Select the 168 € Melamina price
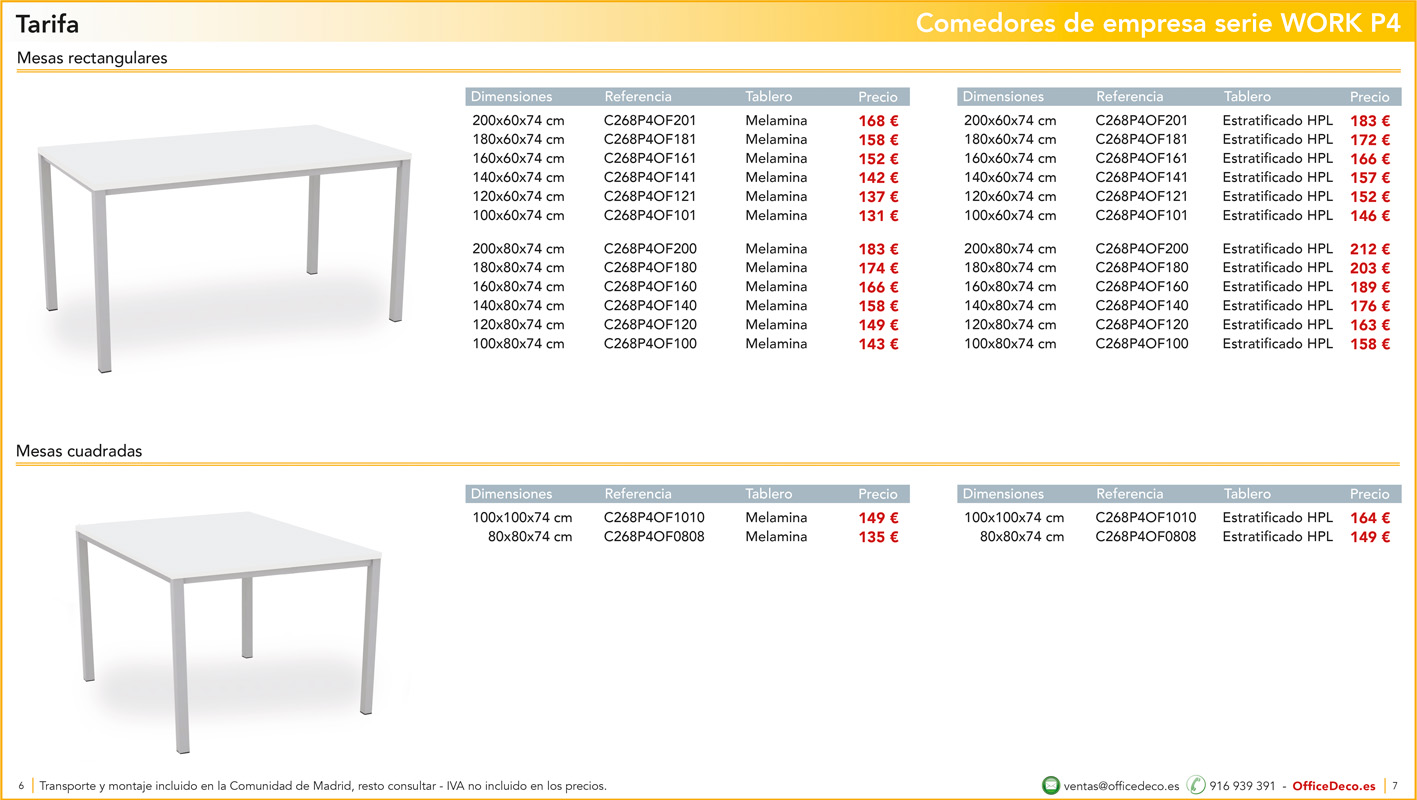Viewport: 1417px width, 800px height. (x=878, y=121)
